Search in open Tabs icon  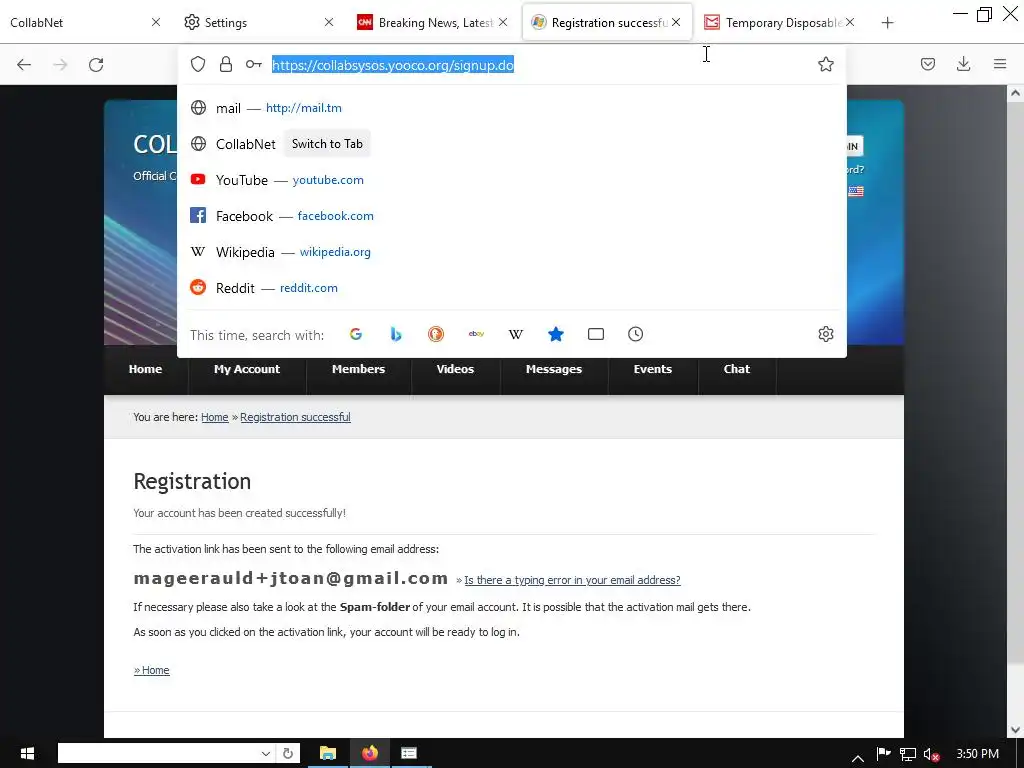596,334
